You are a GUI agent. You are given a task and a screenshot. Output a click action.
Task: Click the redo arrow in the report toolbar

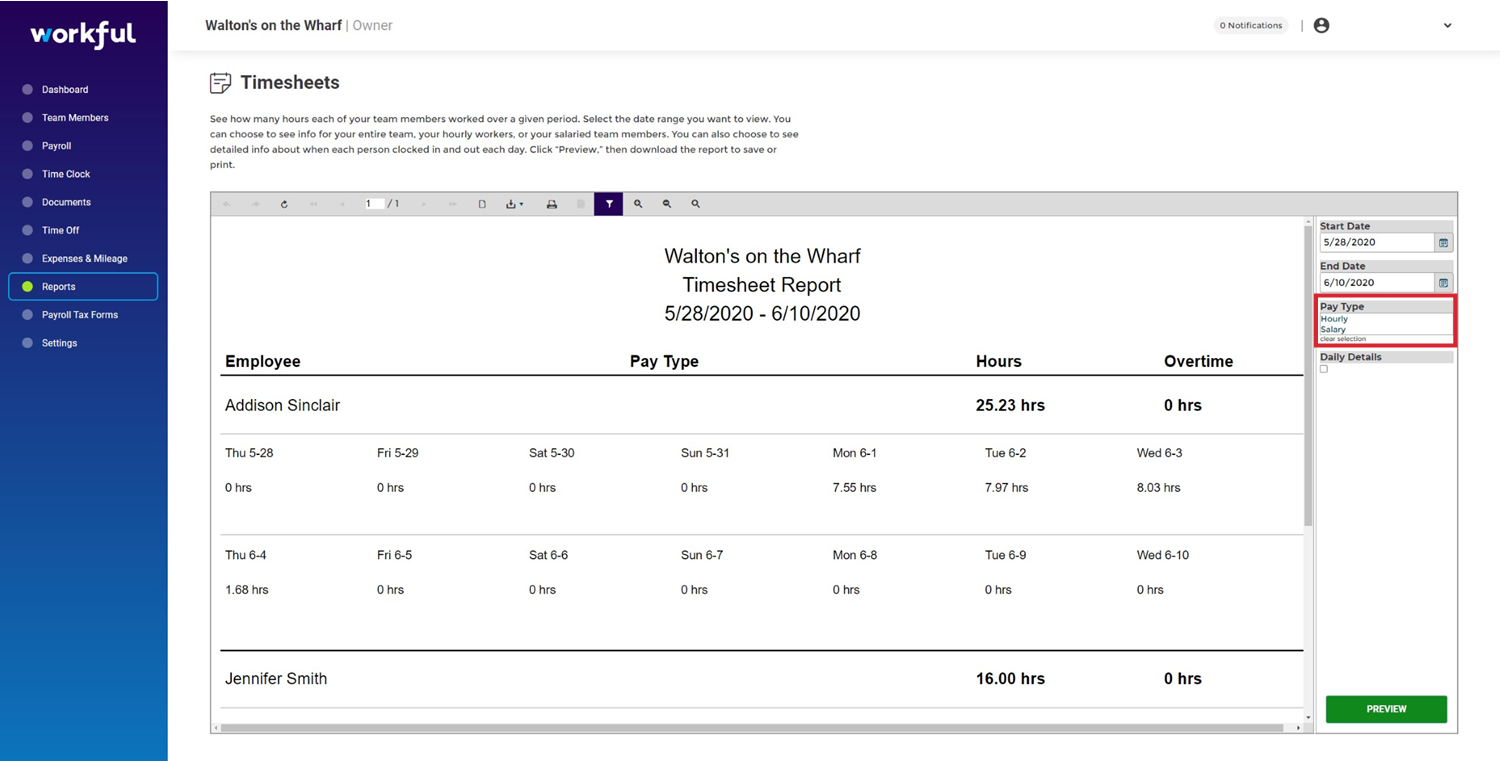click(x=255, y=204)
